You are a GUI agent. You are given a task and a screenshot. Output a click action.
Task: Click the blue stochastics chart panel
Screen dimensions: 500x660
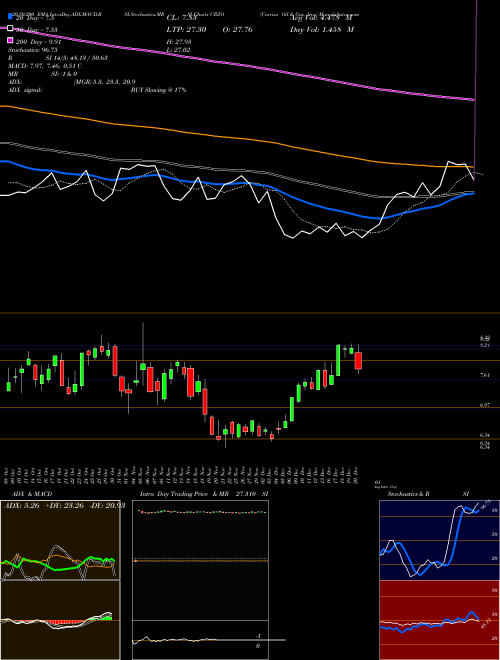coord(439,540)
